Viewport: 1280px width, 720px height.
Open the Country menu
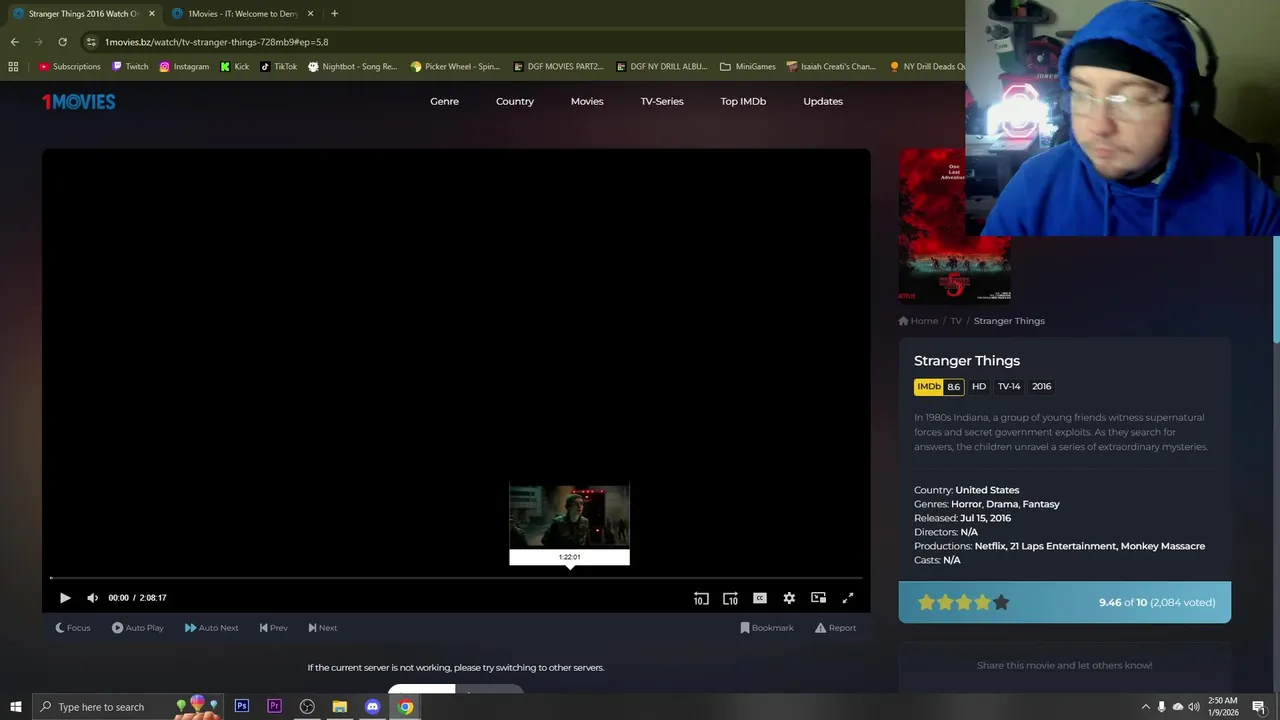515,101
